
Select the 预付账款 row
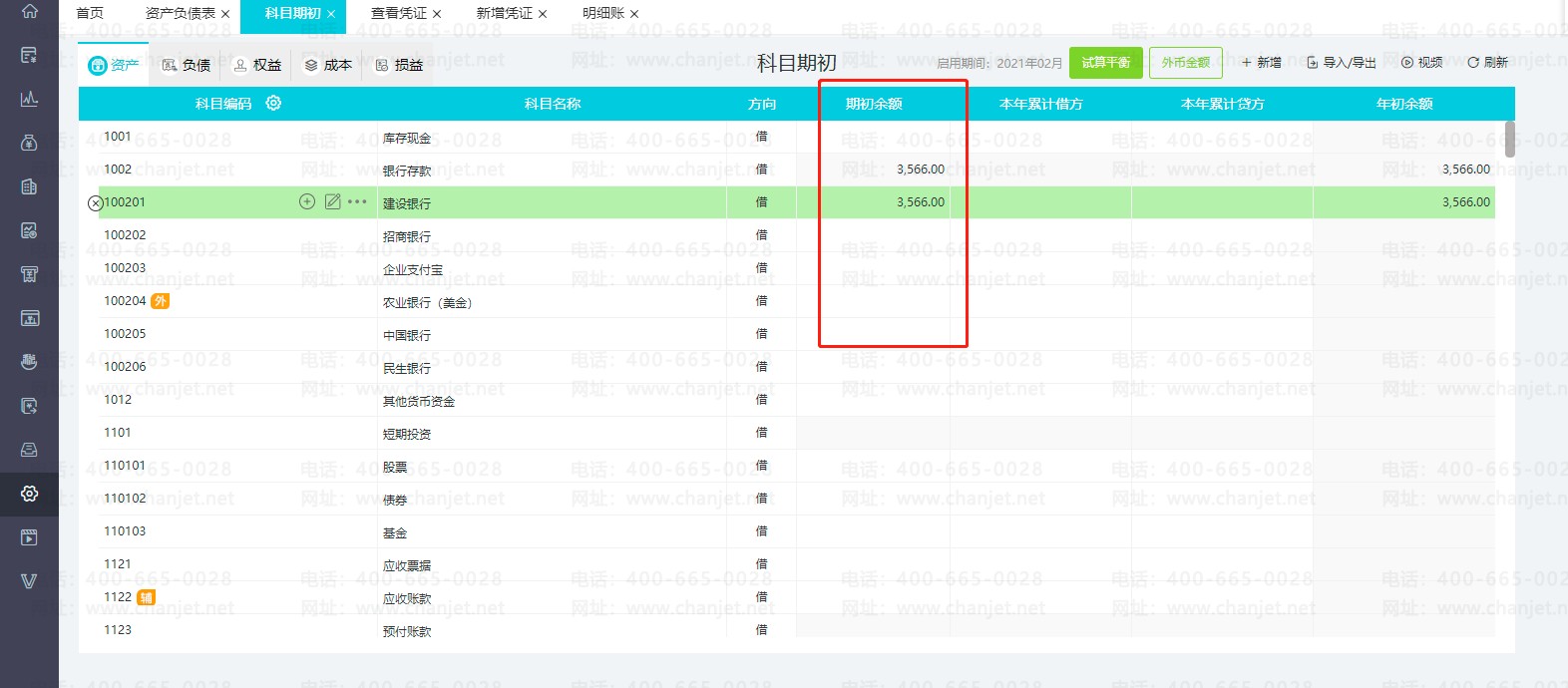pos(787,627)
